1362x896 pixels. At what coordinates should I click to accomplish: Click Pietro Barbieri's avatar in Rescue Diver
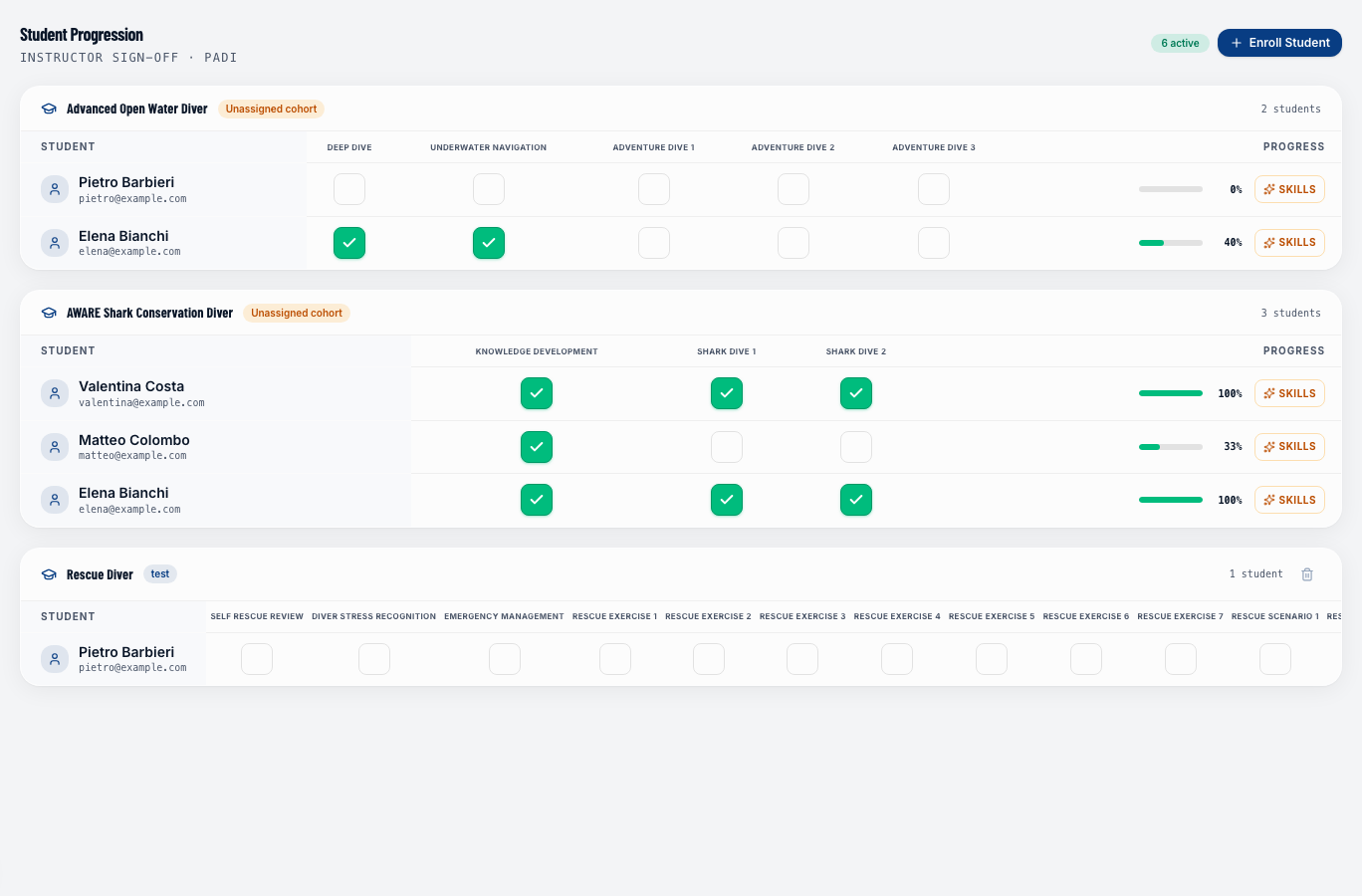(55, 659)
